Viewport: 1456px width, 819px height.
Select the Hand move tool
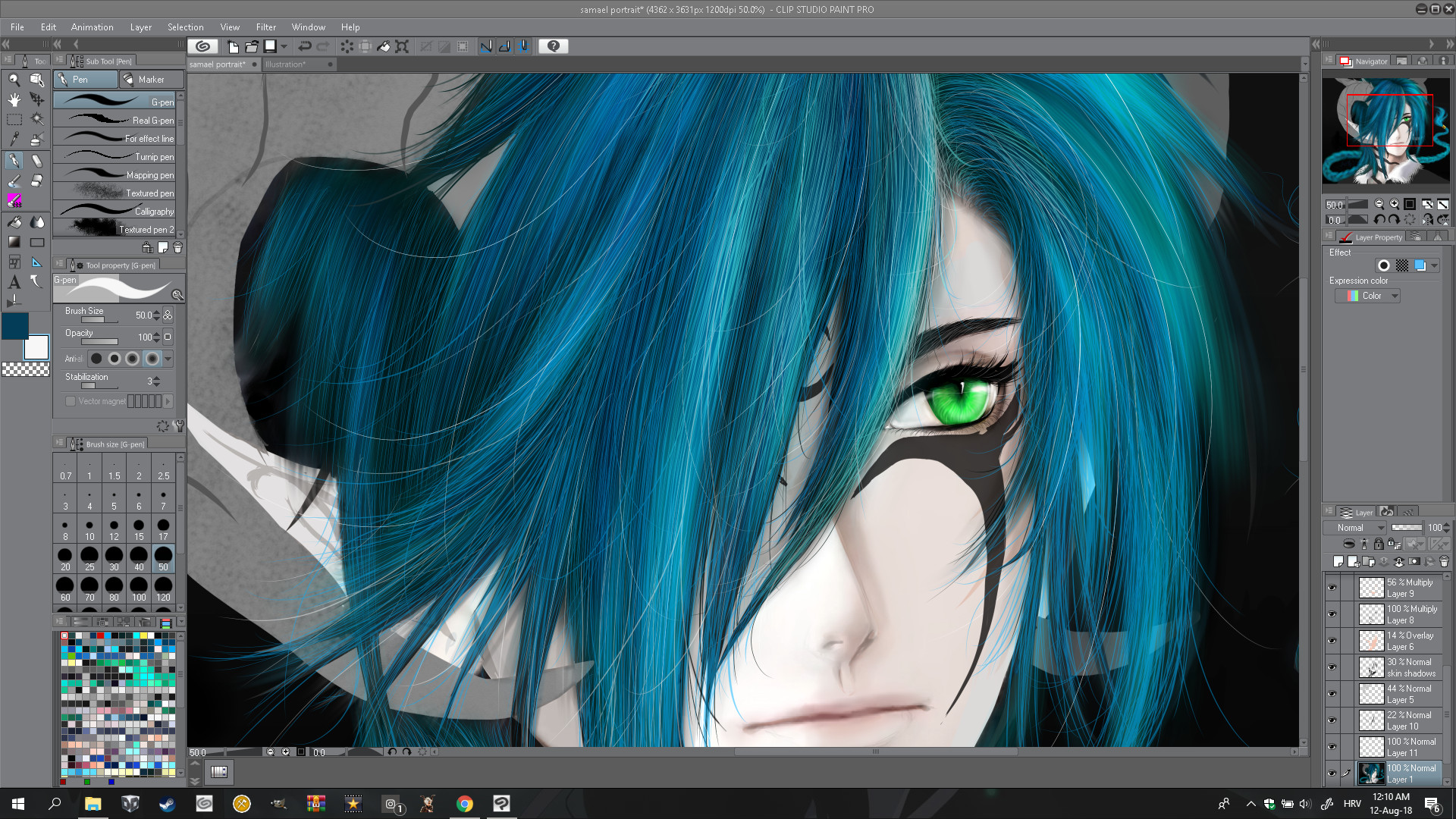pyautogui.click(x=14, y=99)
